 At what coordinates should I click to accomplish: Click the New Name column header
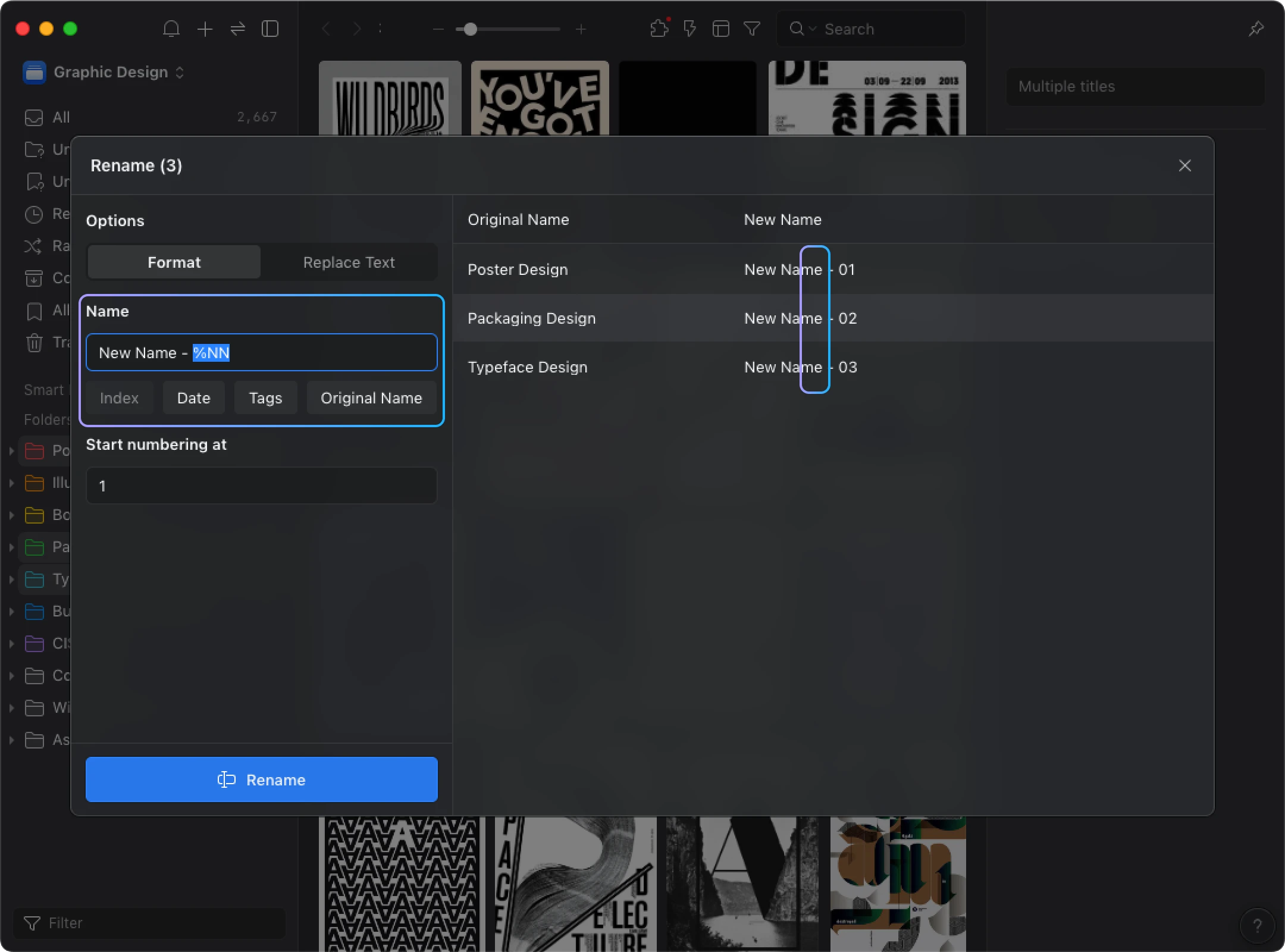782,220
